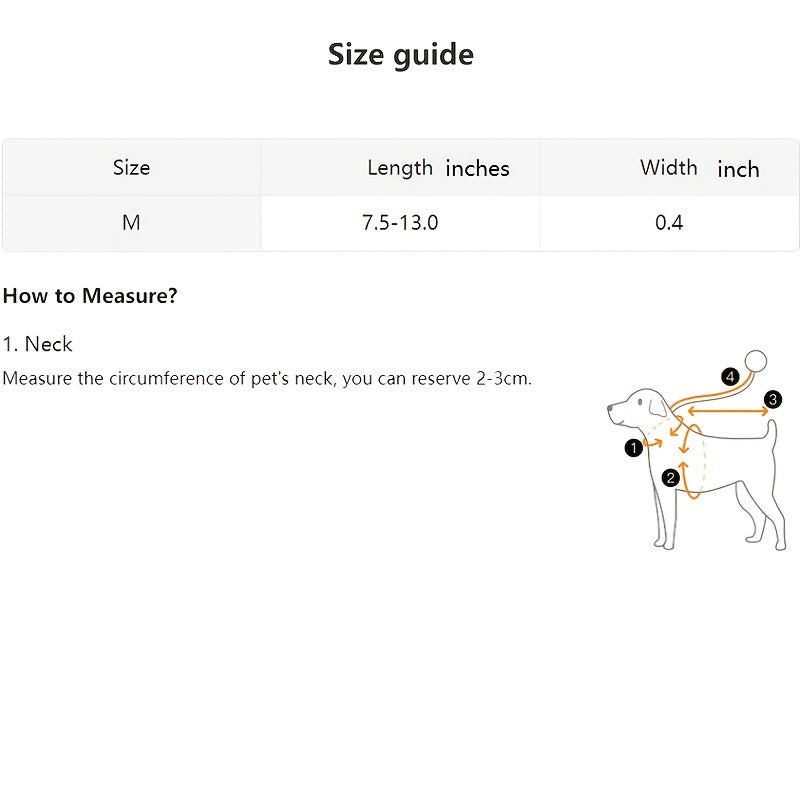This screenshot has width=800, height=800.
Task: Click the Size guide title
Action: click(400, 54)
